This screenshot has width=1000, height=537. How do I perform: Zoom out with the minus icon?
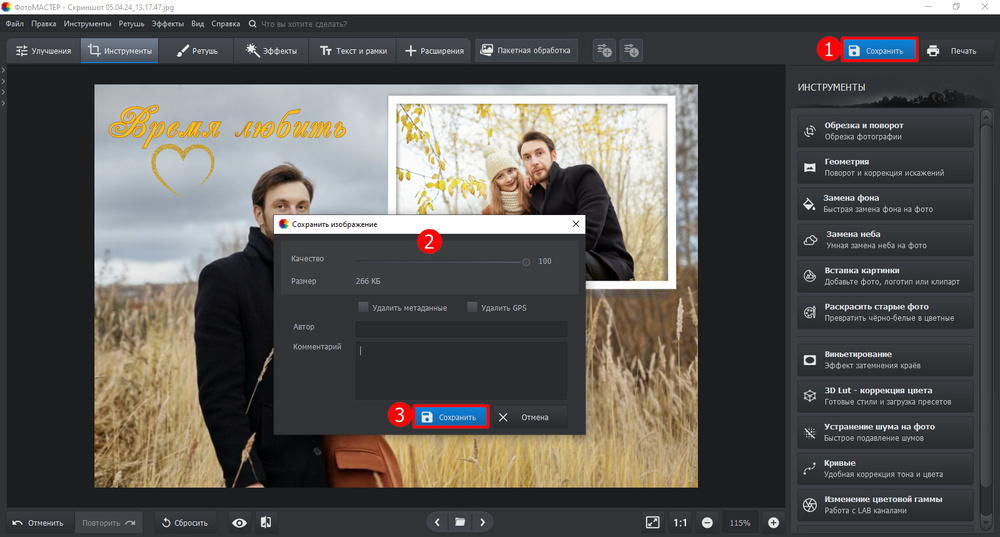coord(707,522)
